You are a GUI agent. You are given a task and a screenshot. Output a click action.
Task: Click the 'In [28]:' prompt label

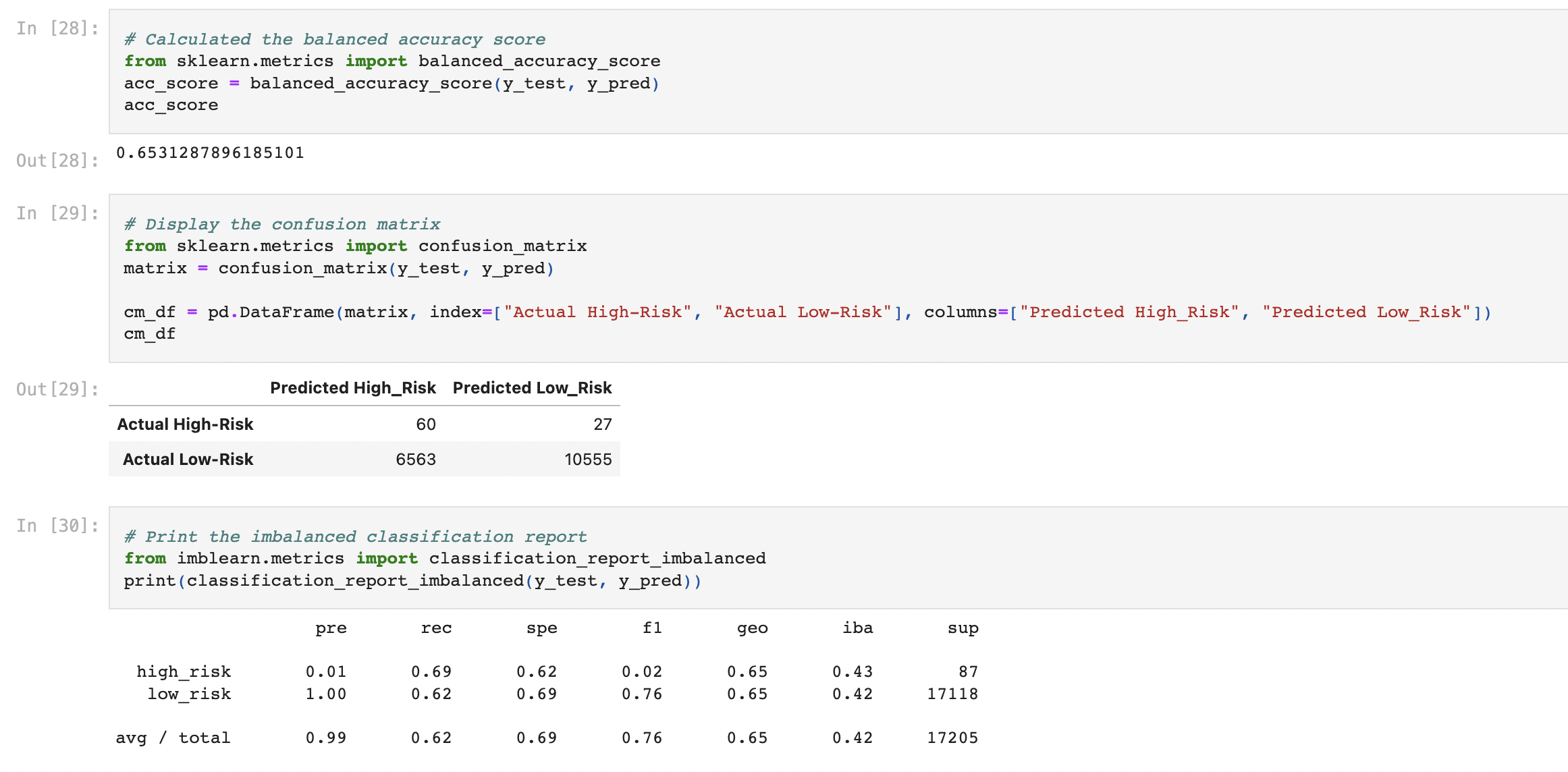57,28
